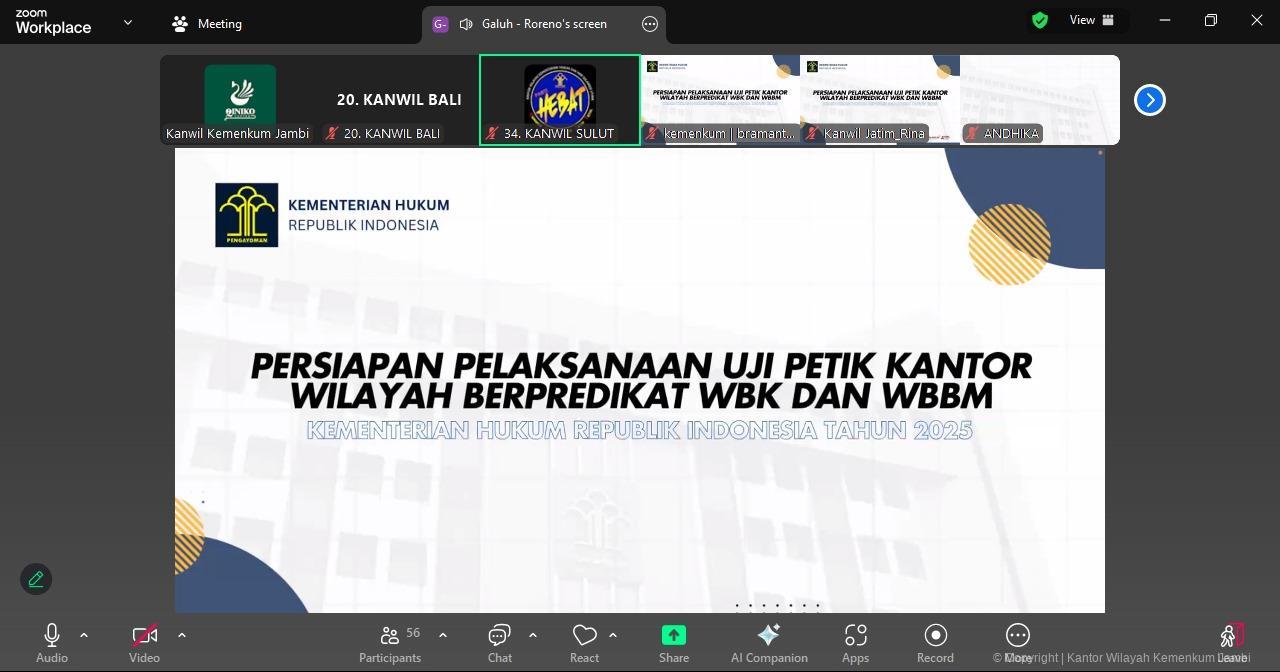Open the Chat panel
Image resolution: width=1280 pixels, height=672 pixels.
click(500, 643)
